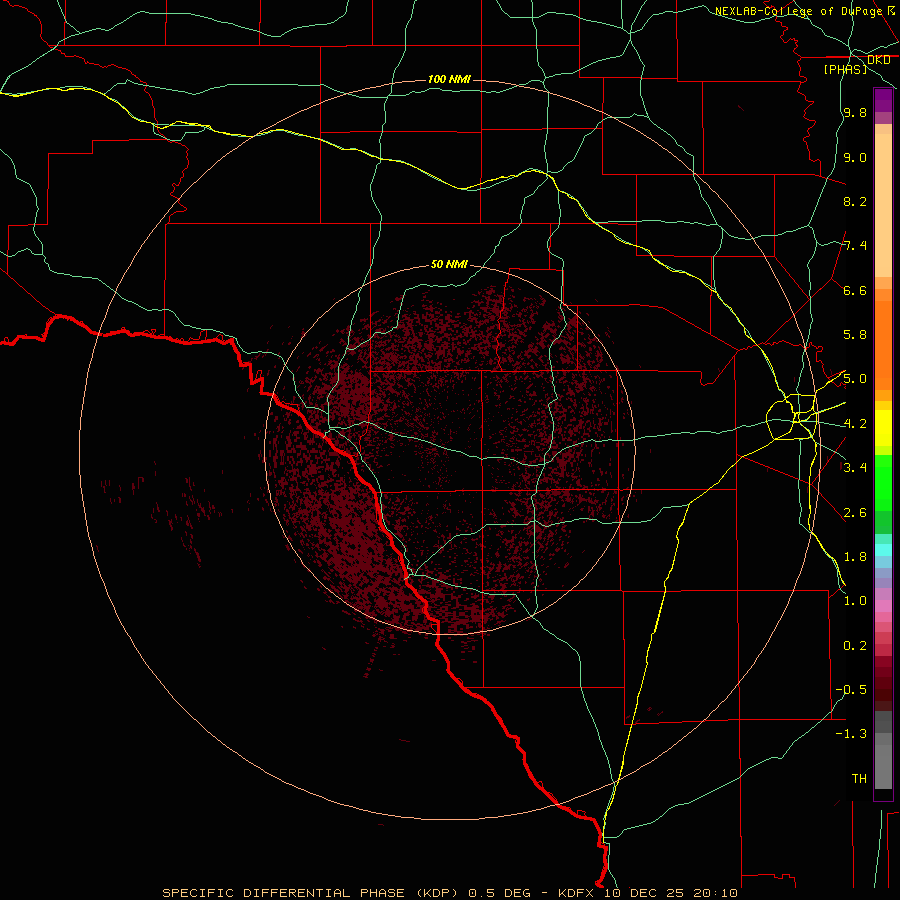The width and height of the screenshot is (900, 900).
Task: Click the 1.8 scale label
Action: click(x=855, y=557)
